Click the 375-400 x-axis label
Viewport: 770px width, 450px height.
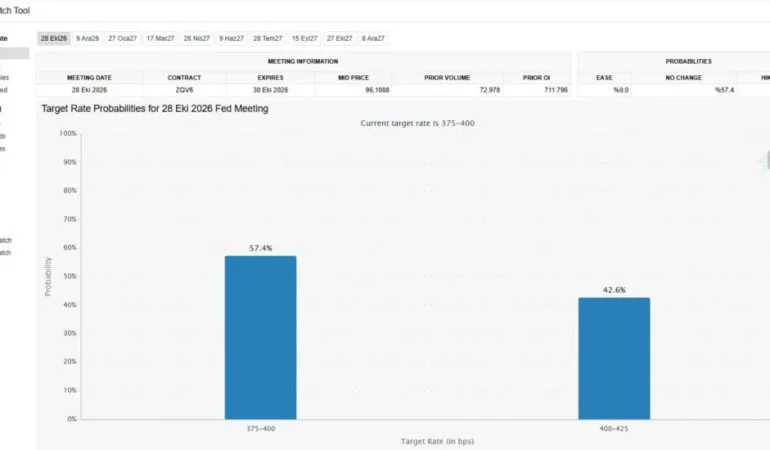[261, 428]
